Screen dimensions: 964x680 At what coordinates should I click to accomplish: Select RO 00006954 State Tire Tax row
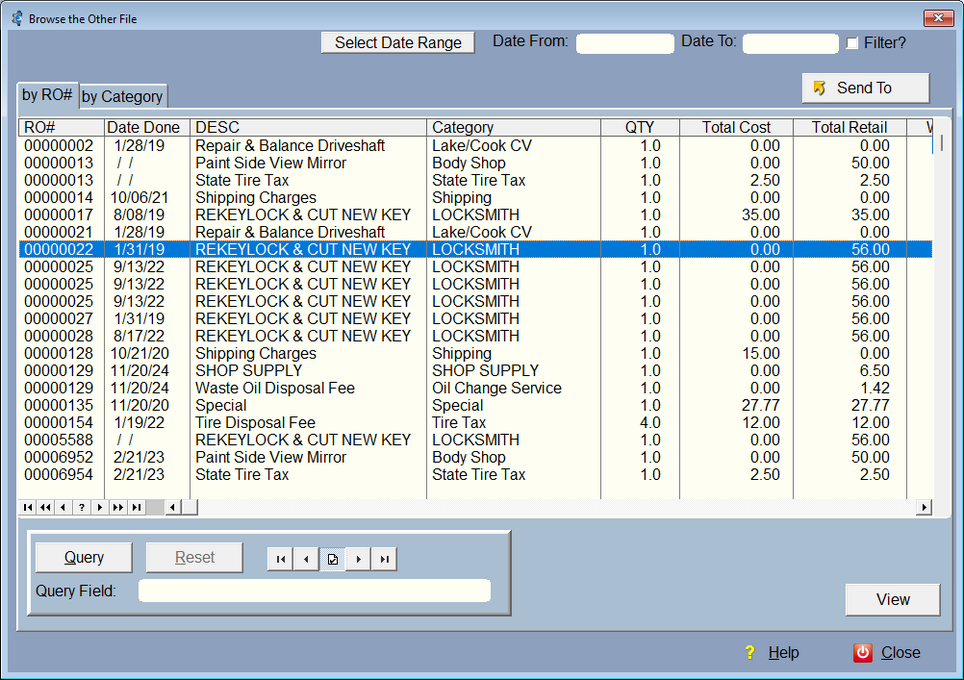[x=476, y=475]
